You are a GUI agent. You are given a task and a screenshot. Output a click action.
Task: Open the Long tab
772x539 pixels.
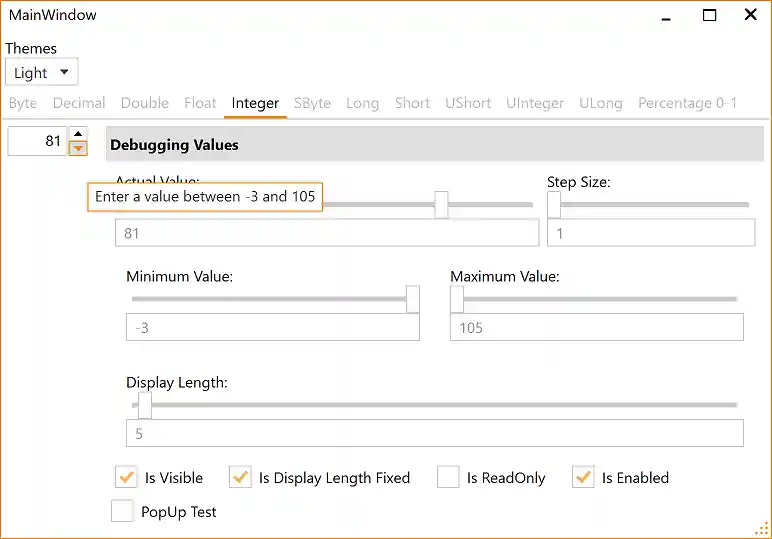362,103
